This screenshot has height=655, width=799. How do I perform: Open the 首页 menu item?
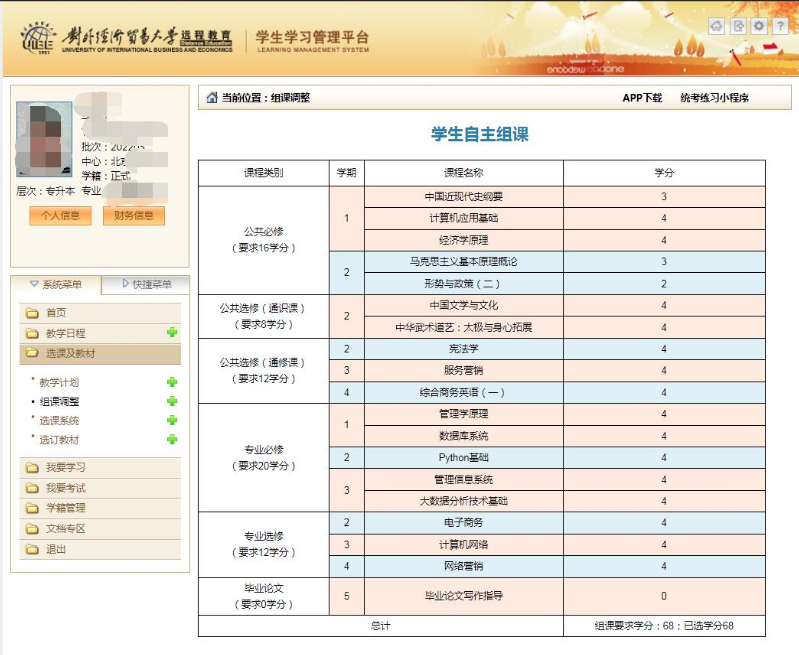pos(100,313)
